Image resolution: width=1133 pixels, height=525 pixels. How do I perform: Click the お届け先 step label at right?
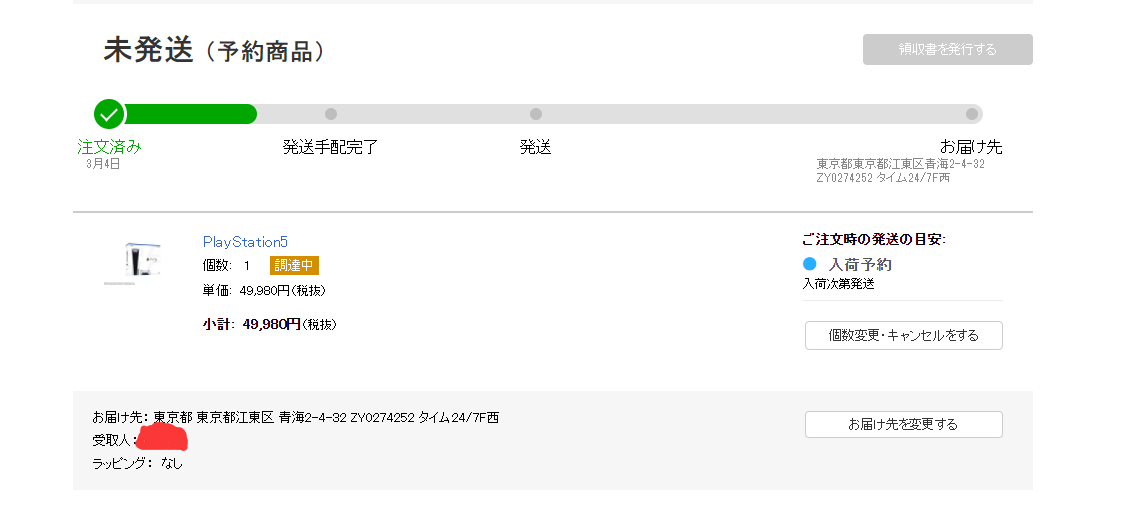click(x=971, y=147)
